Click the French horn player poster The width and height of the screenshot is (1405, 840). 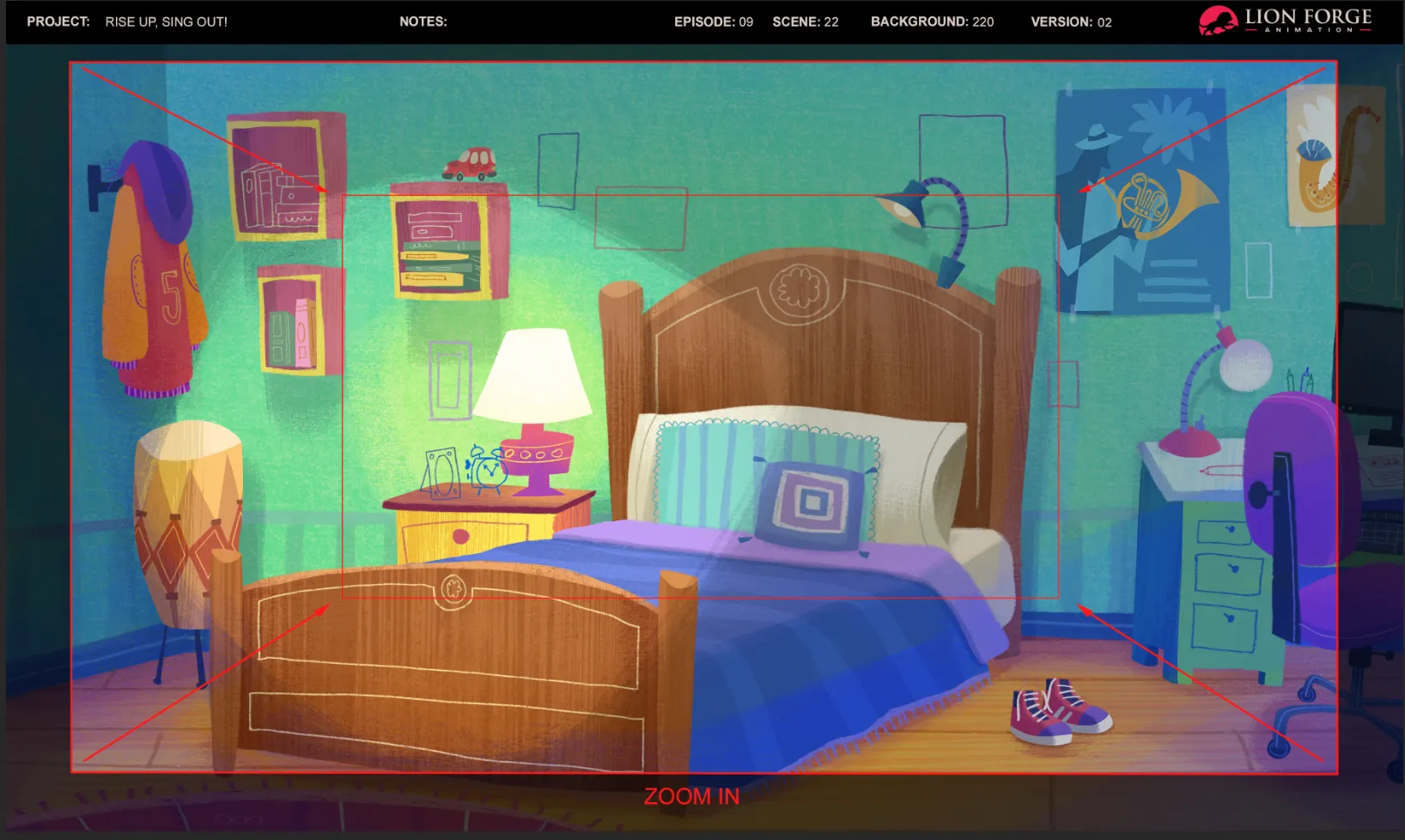tap(1141, 201)
